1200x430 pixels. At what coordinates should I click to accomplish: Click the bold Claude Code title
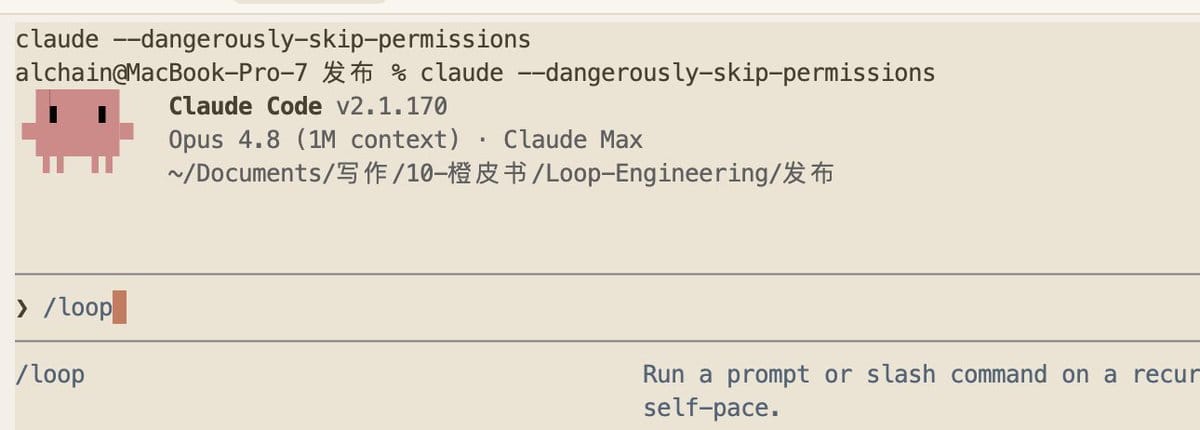(x=245, y=106)
